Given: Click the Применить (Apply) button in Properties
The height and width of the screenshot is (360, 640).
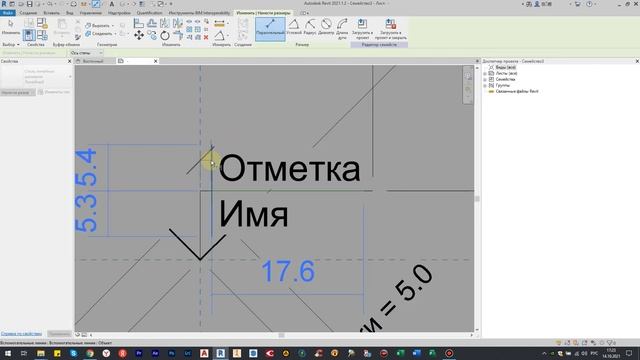Looking at the screenshot, I should tap(59, 334).
